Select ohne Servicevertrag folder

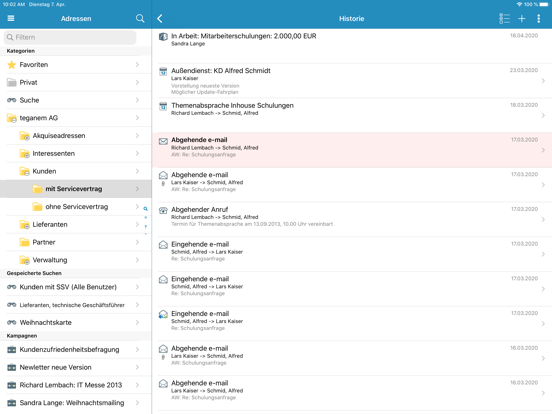click(x=76, y=207)
